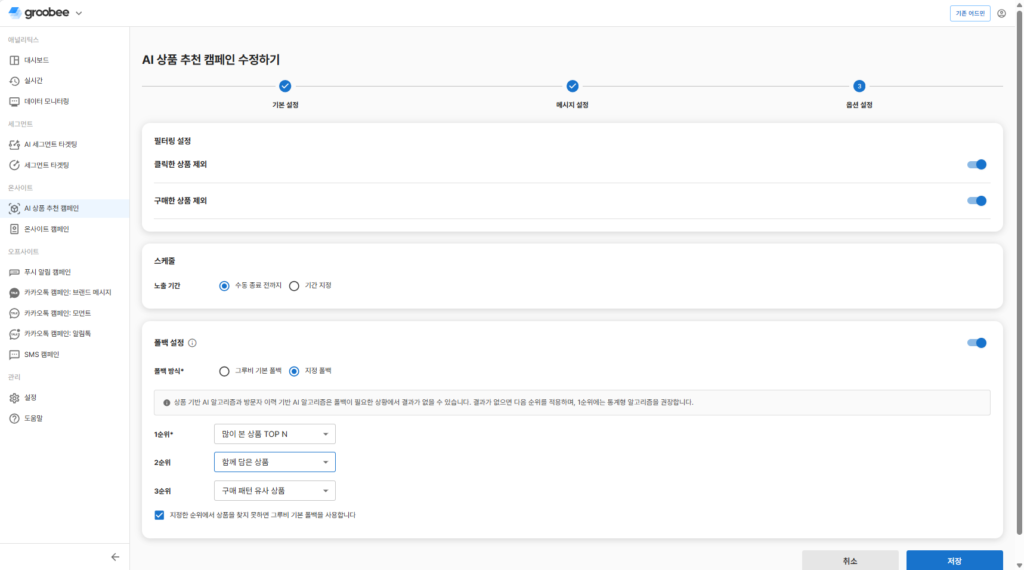Open 대시보드 menu item

pos(65,60)
